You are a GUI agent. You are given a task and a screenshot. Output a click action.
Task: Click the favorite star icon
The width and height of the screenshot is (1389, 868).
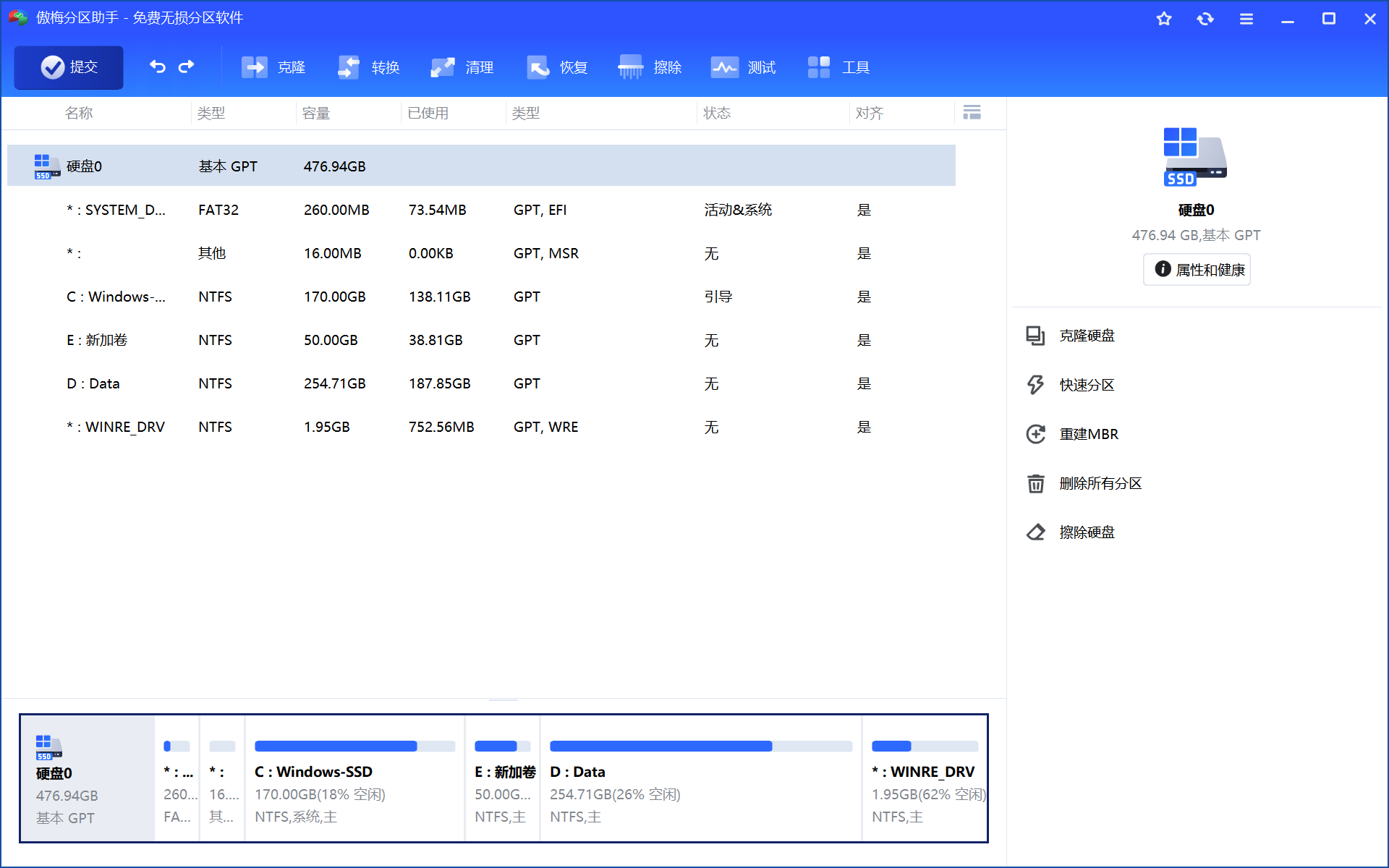[x=1164, y=20]
